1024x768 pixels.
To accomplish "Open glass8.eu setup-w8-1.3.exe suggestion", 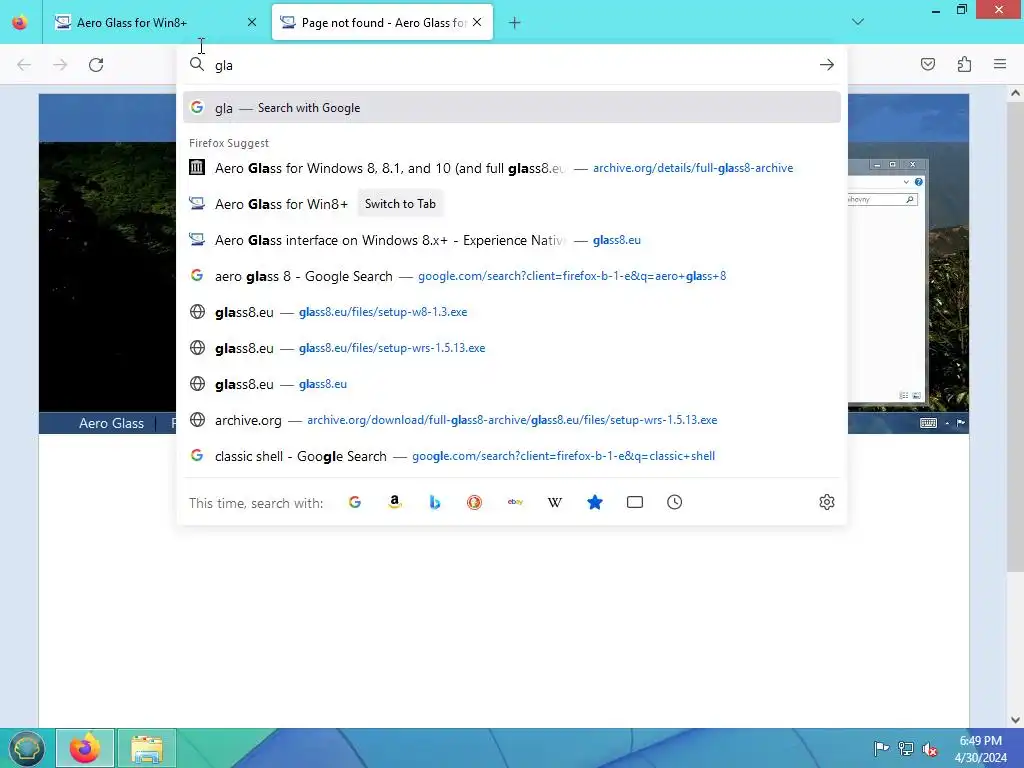I will tap(512, 312).
